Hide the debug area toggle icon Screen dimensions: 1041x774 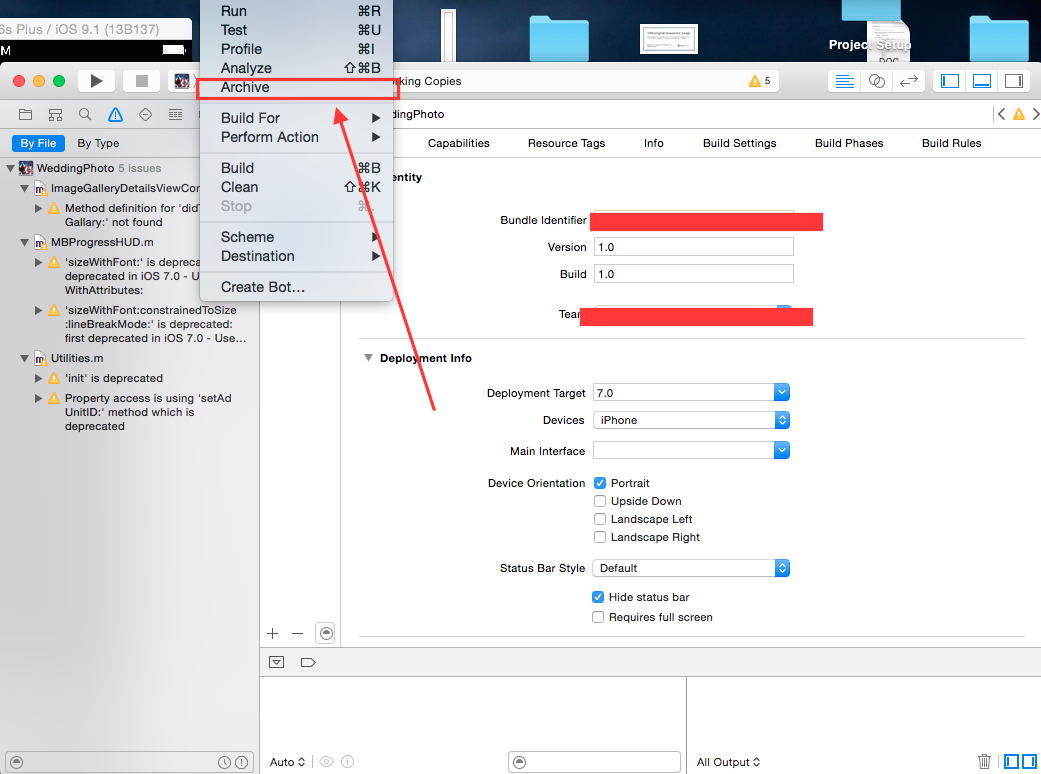pos(277,662)
